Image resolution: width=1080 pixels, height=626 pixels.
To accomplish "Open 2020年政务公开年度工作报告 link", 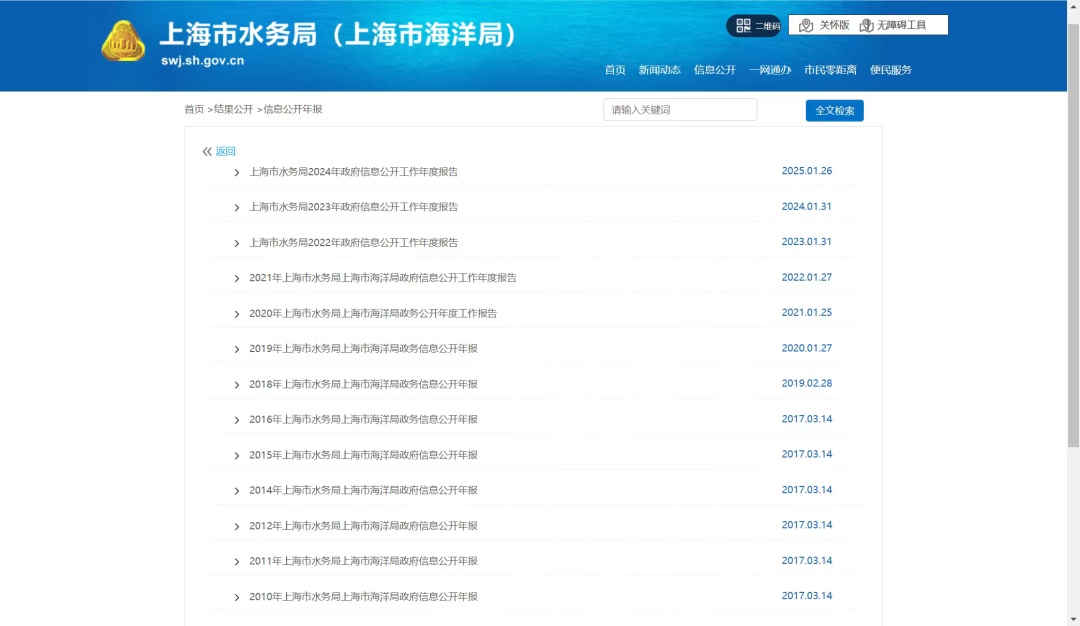I will pos(373,313).
